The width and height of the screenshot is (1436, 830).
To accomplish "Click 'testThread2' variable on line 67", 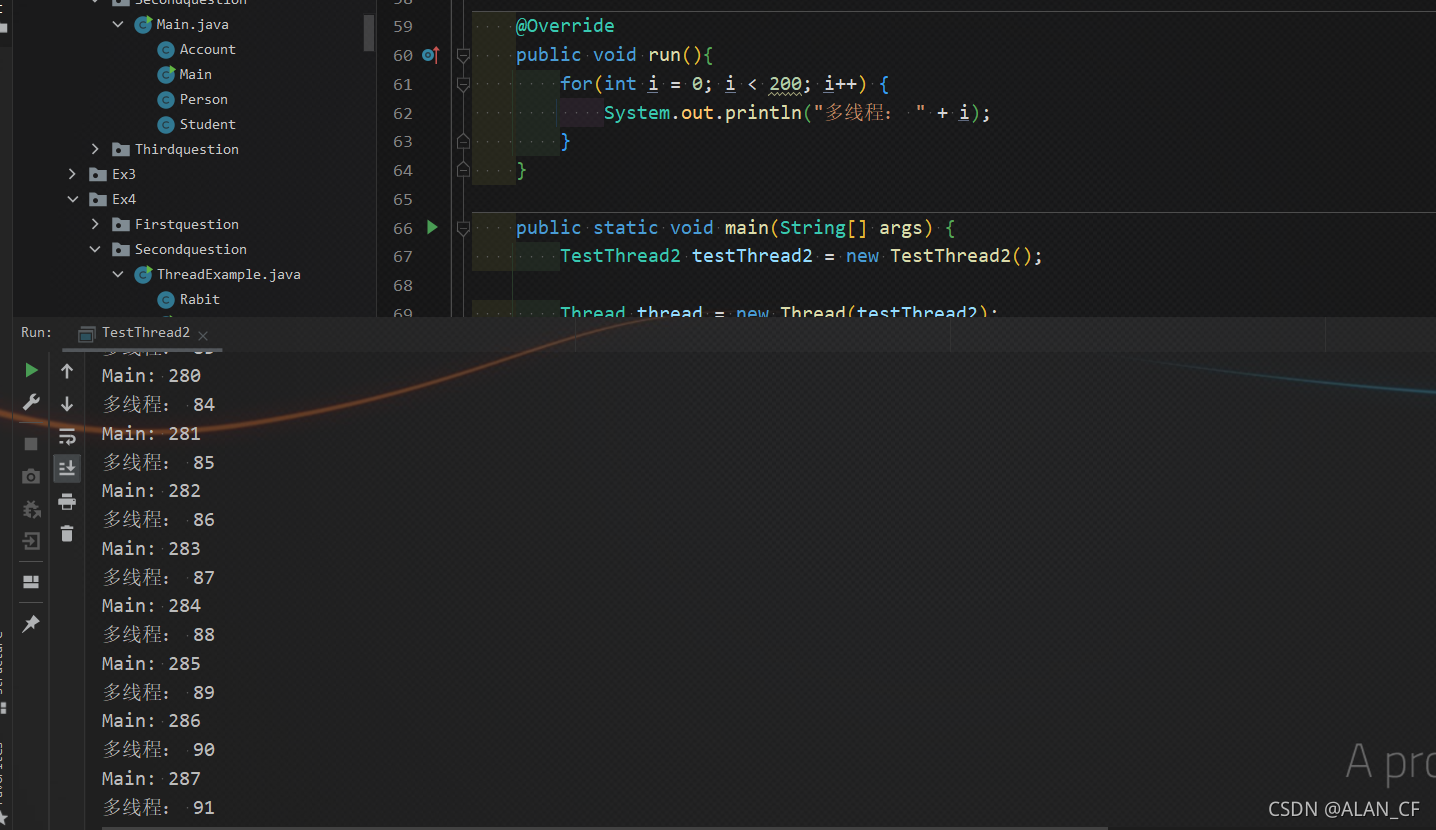I will pos(752,256).
